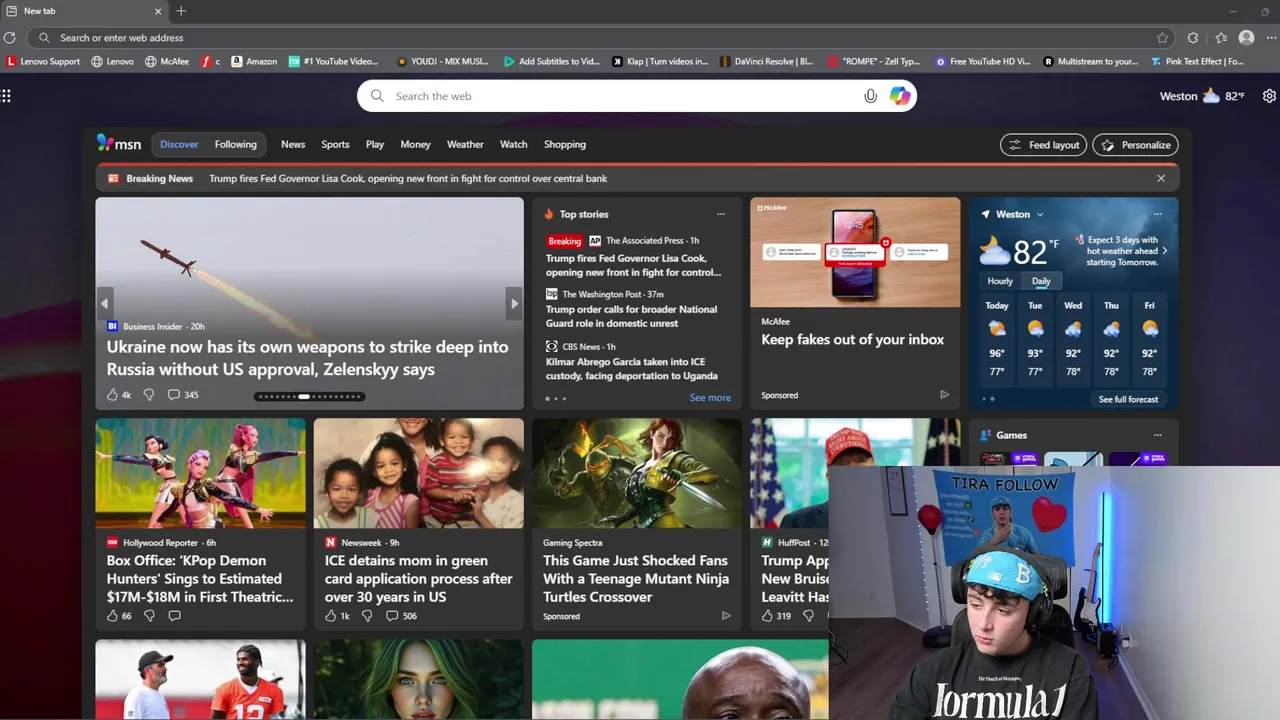Open the Sports tab on MSN
Viewport: 1280px width, 720px height.
[335, 144]
